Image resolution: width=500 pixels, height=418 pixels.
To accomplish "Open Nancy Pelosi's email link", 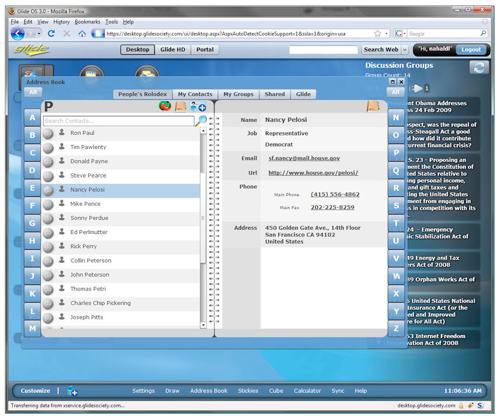I will tap(304, 158).
